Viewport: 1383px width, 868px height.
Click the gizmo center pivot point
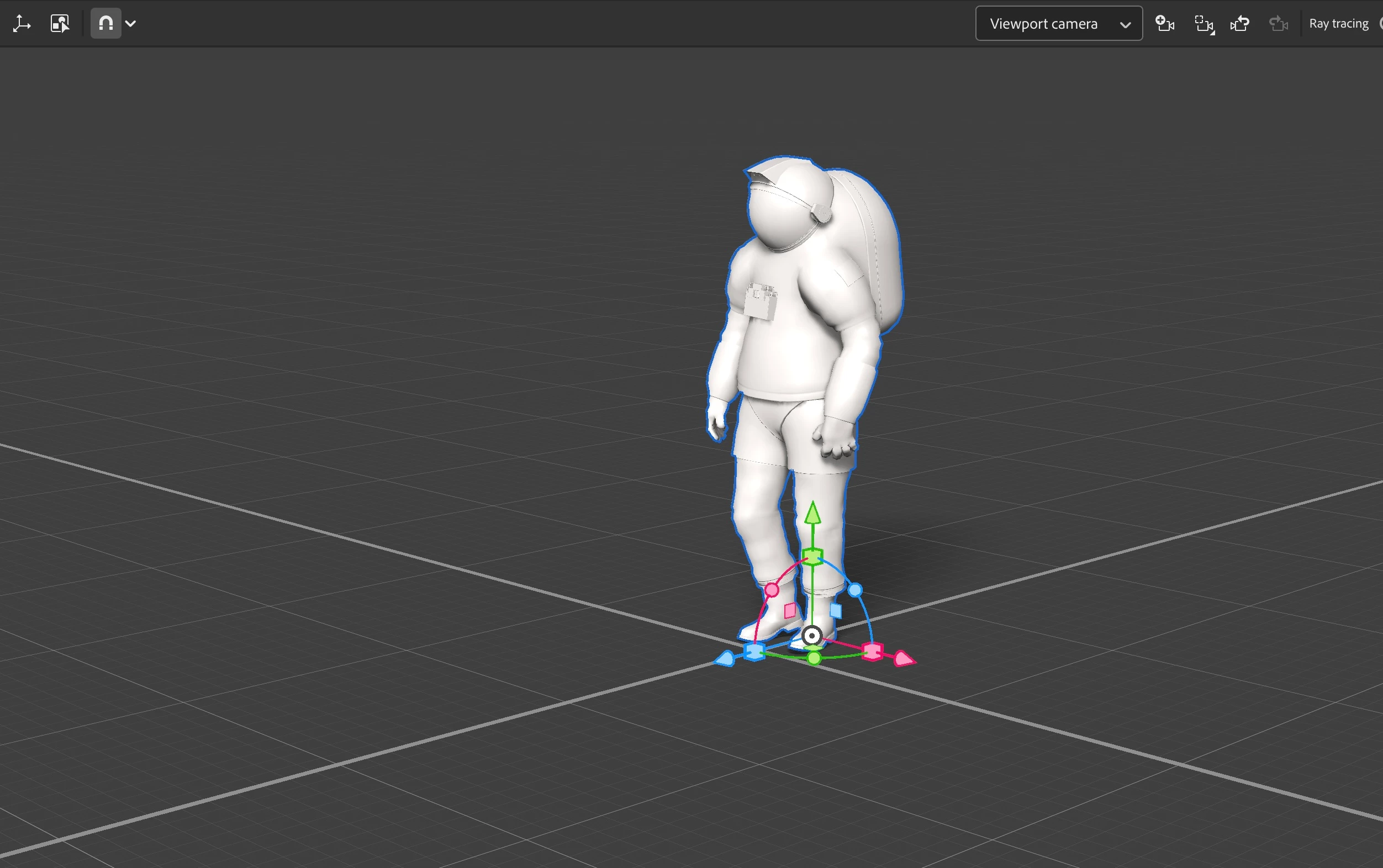(811, 636)
